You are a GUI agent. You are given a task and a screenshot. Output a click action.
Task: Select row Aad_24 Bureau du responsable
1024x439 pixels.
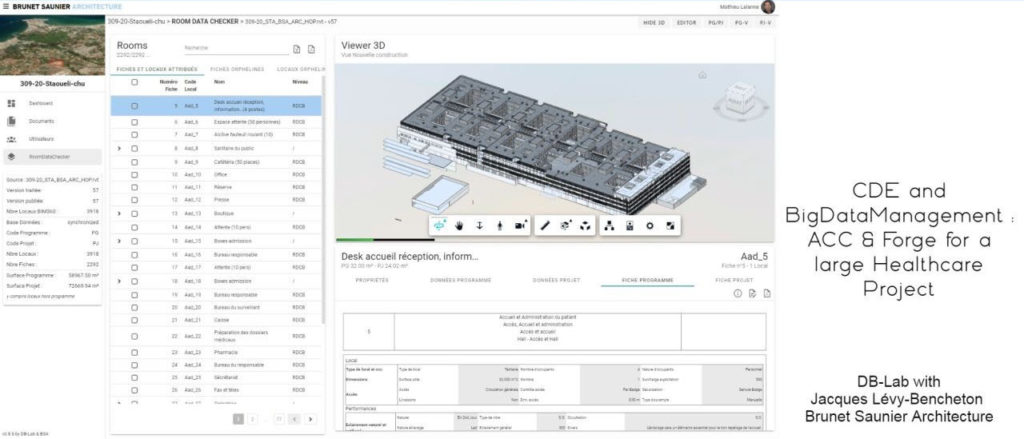pos(216,365)
